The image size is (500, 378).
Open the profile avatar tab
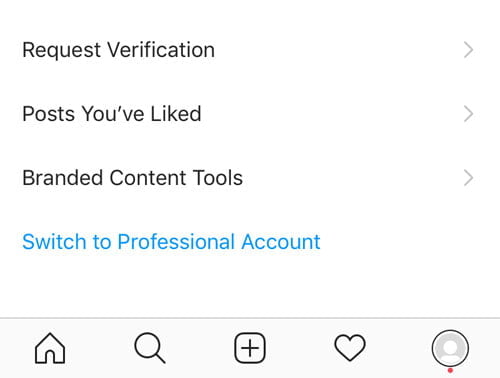point(450,348)
